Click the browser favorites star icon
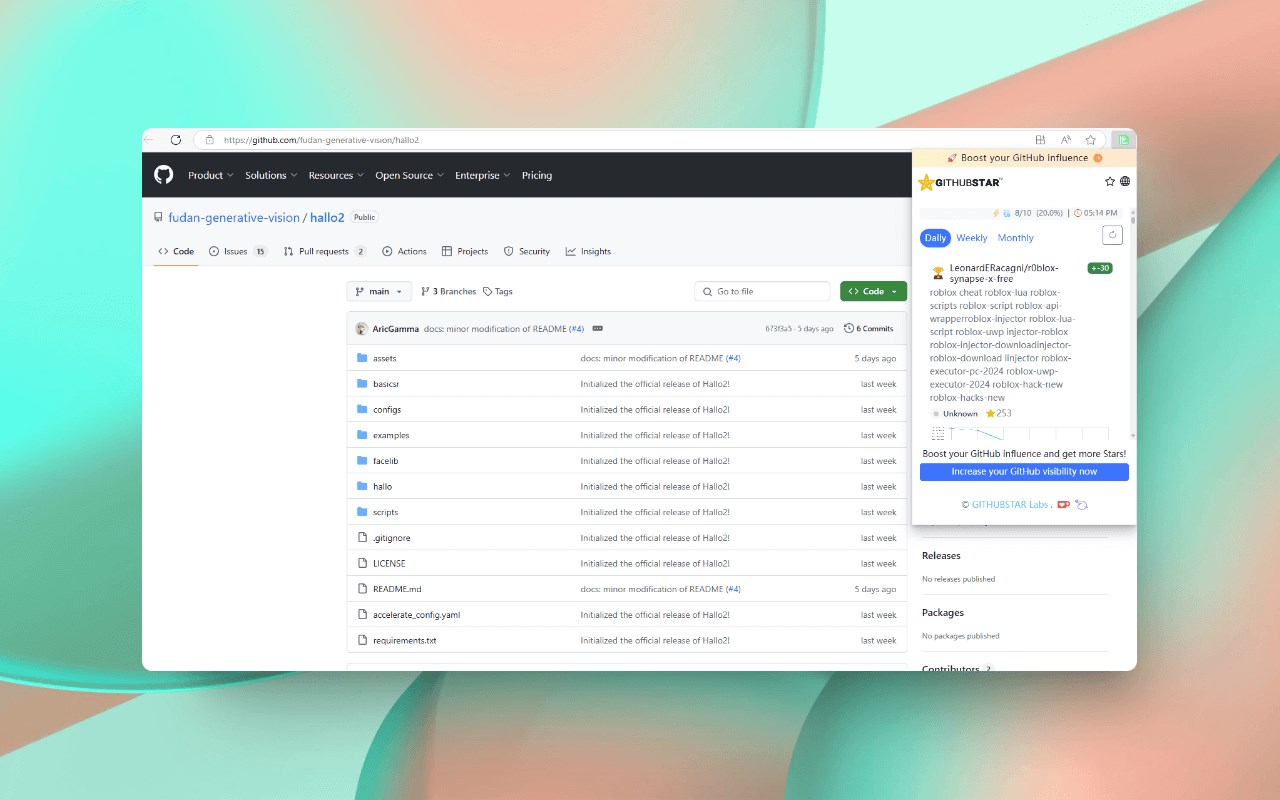 (x=1091, y=140)
